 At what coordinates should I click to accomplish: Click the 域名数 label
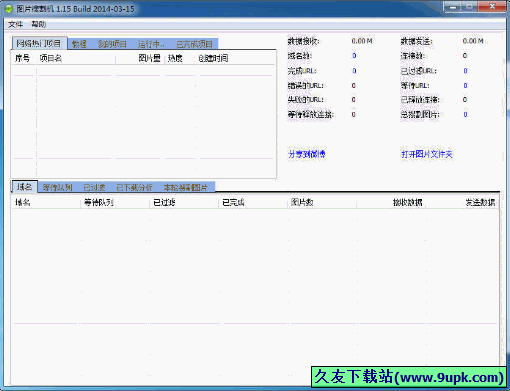point(299,56)
